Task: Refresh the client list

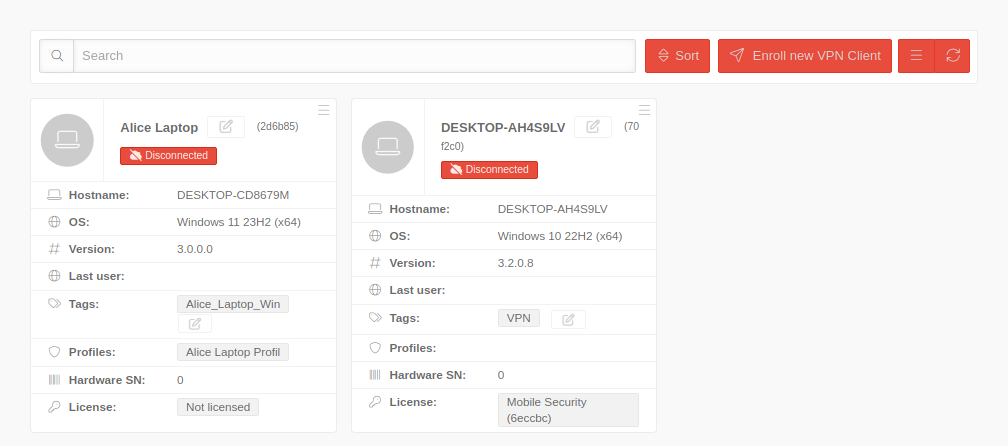Action: point(952,56)
